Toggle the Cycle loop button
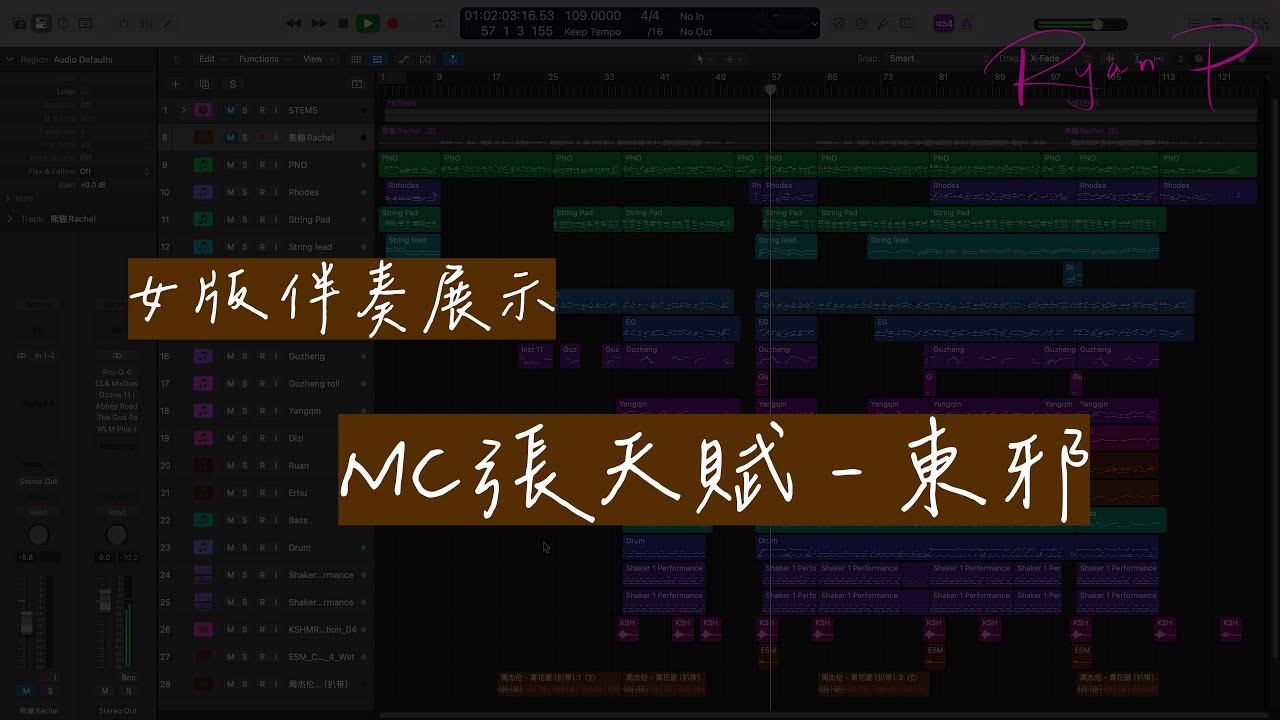Viewport: 1280px width, 720px height. point(437,23)
